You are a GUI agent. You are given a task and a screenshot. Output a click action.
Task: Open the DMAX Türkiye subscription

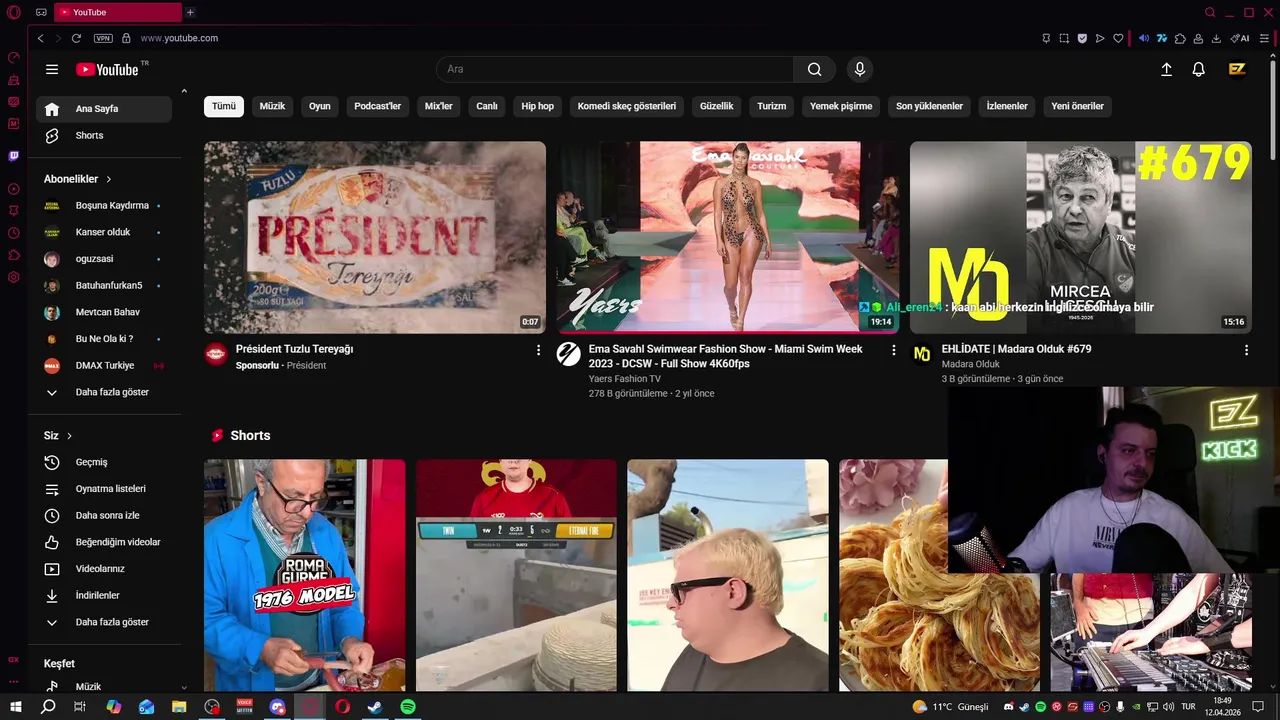104,365
